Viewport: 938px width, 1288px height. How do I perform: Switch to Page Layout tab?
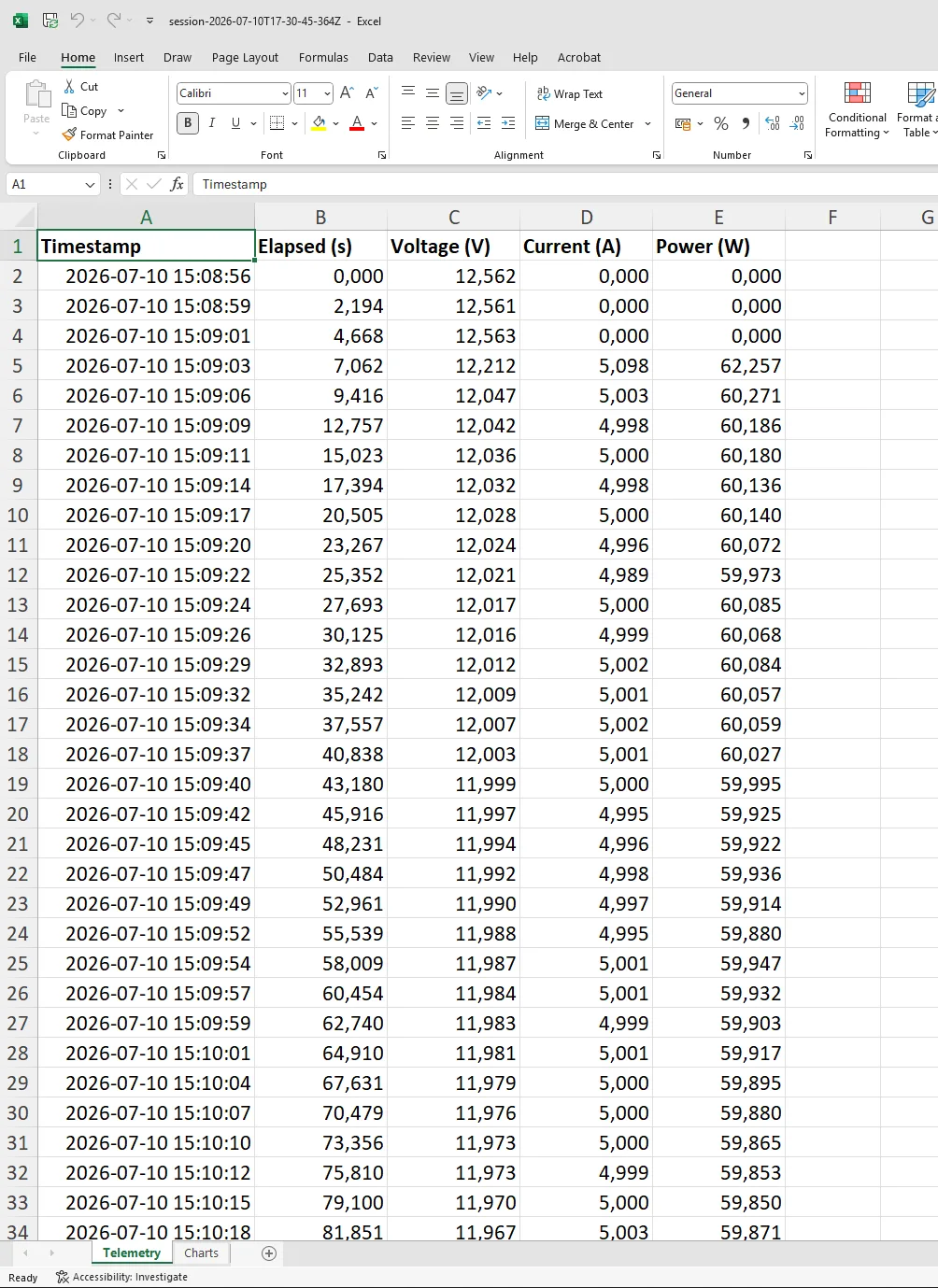(x=245, y=57)
